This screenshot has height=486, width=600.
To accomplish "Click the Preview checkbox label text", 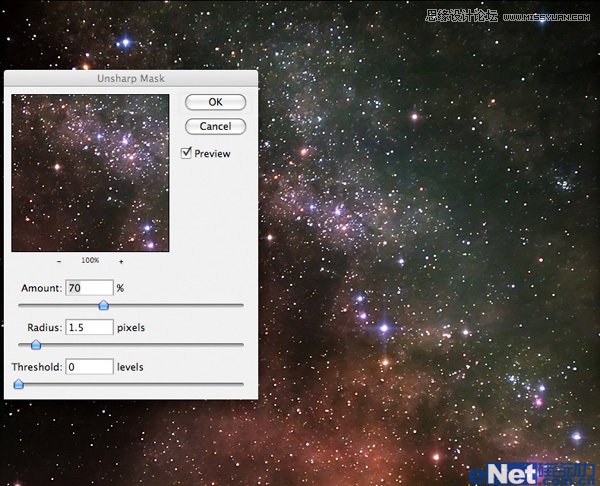I will (x=212, y=154).
